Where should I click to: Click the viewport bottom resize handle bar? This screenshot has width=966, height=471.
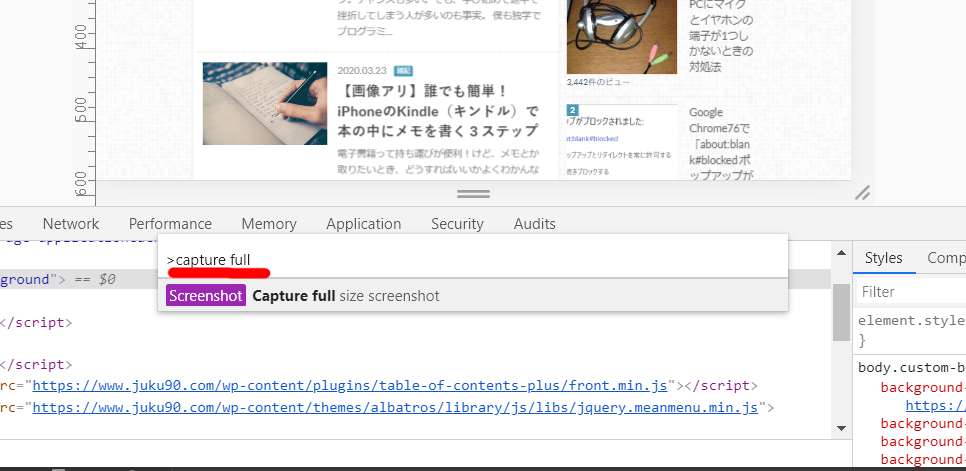click(x=473, y=193)
